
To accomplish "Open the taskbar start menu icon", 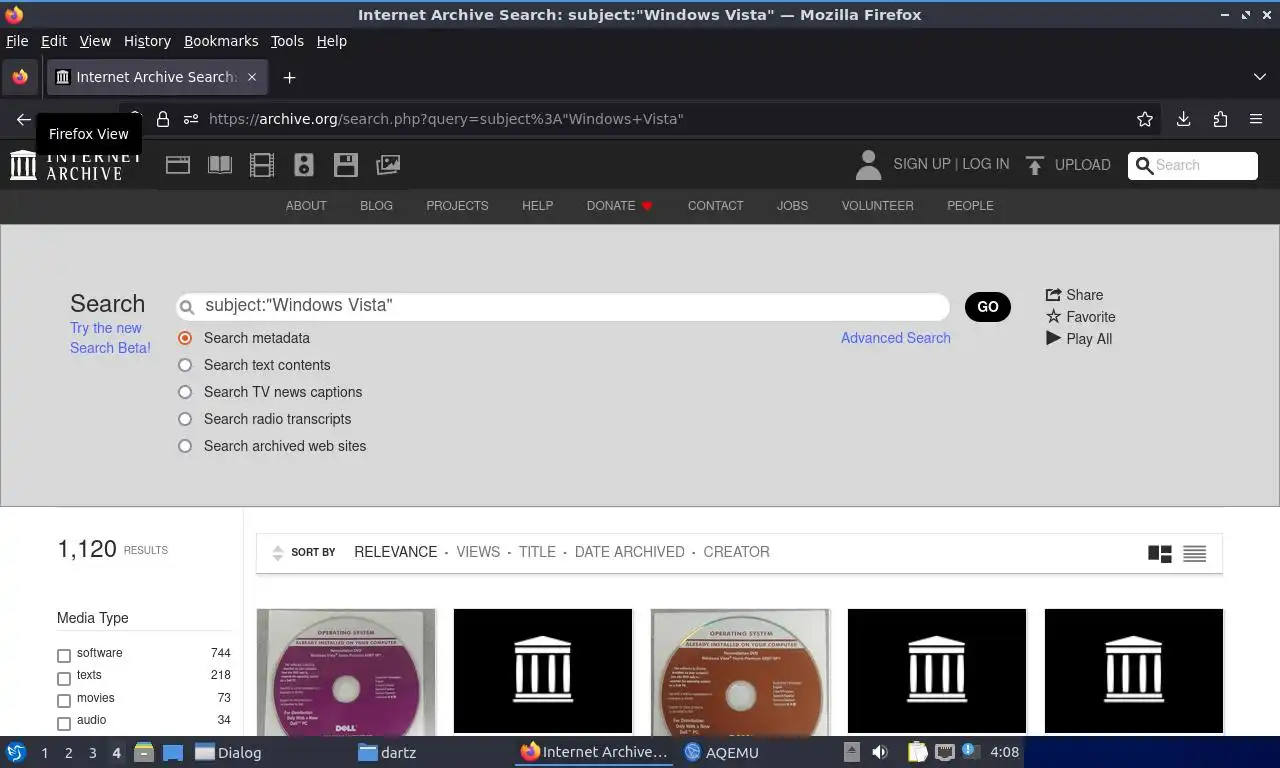I will click(16, 752).
